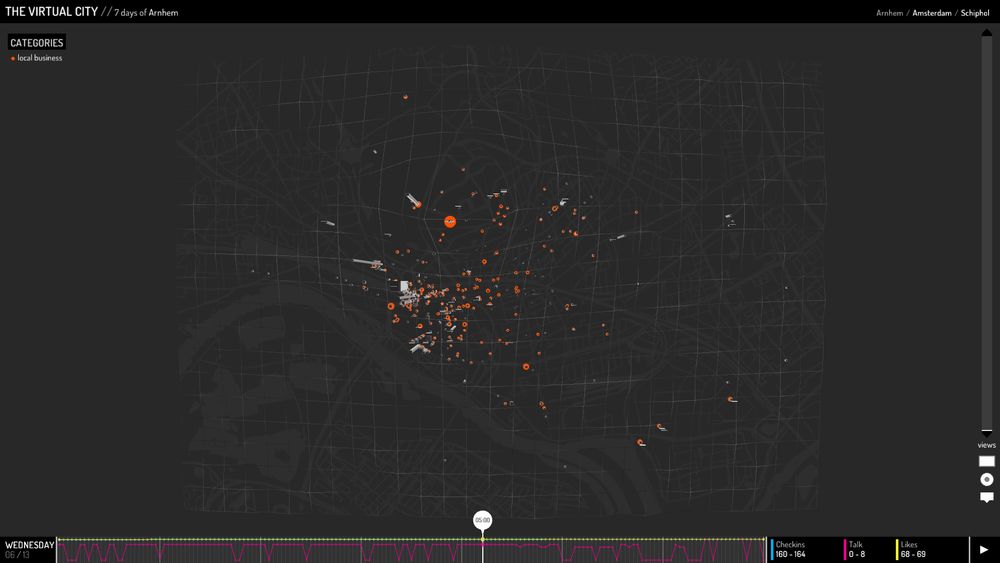The image size is (1000, 563).
Task: Click the zoom slider up arrow
Action: click(x=987, y=33)
